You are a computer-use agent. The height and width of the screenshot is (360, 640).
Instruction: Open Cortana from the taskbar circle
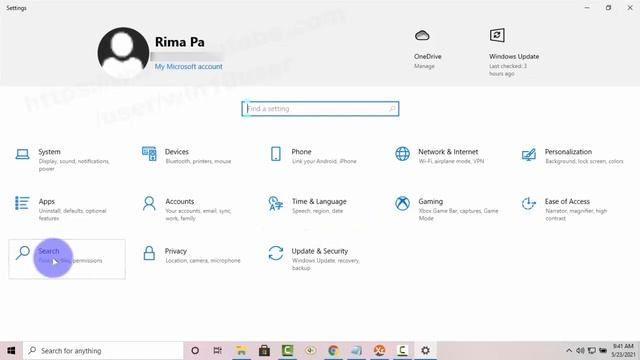point(195,351)
